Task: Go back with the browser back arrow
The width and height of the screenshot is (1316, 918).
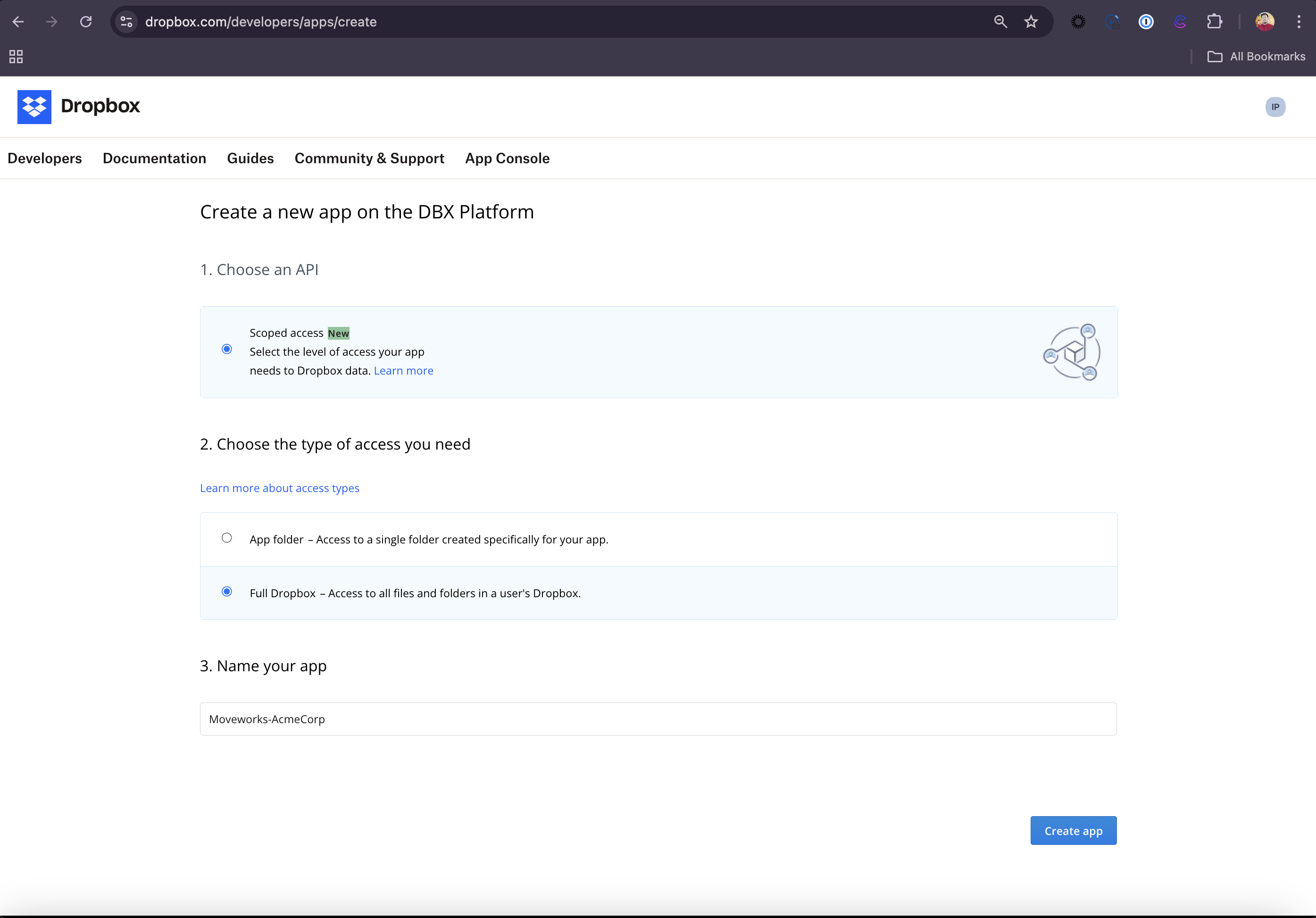Action: tap(18, 22)
